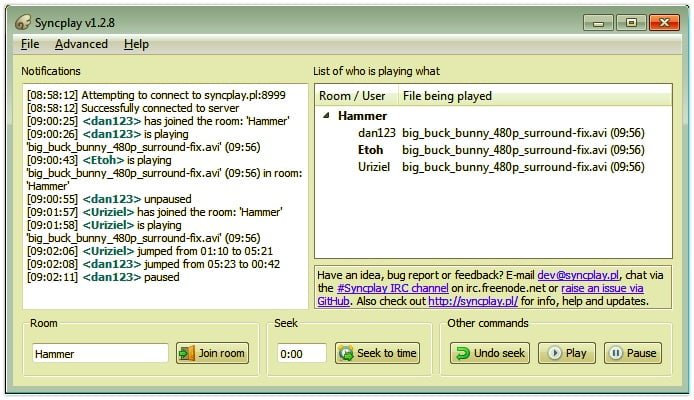This screenshot has width=694, height=400.
Task: Select the Hammer room row
Action: pyautogui.click(x=362, y=116)
